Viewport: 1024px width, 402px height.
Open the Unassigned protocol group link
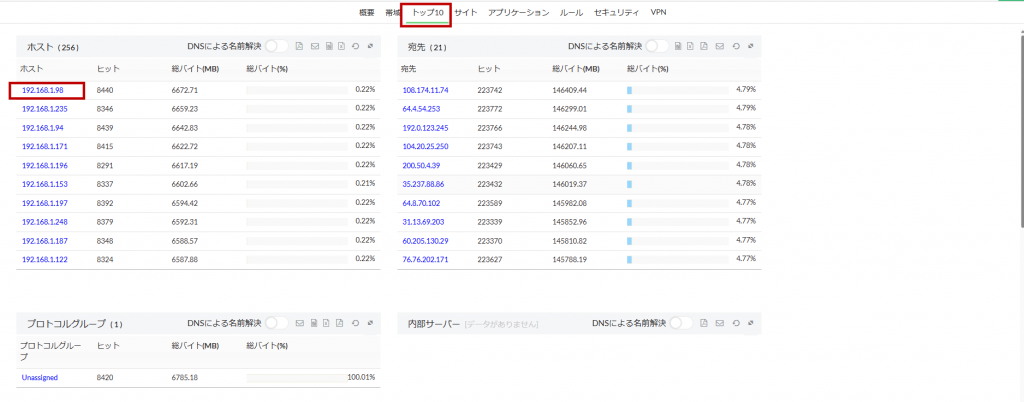tap(40, 377)
